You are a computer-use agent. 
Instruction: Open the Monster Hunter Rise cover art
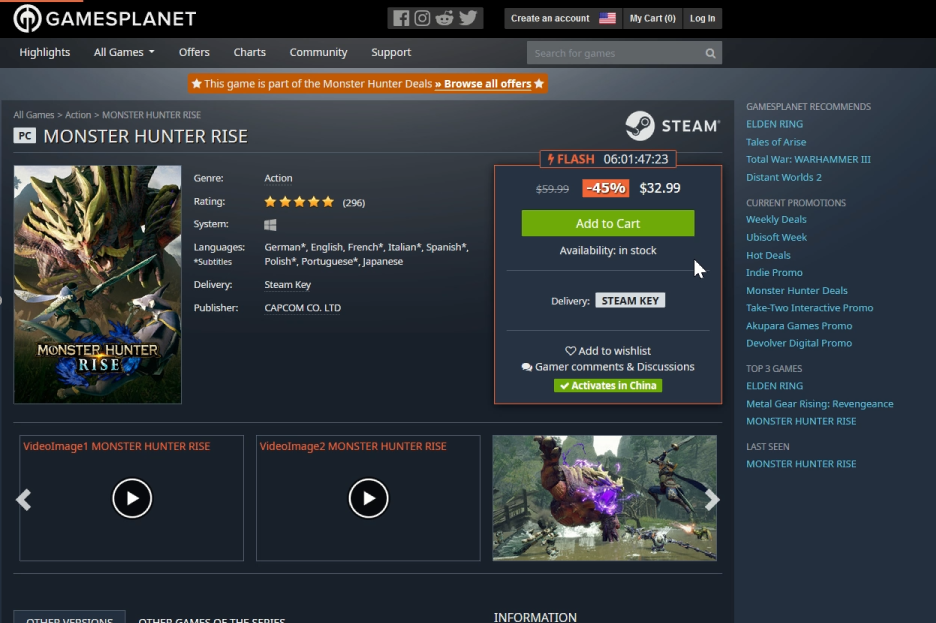(x=97, y=285)
